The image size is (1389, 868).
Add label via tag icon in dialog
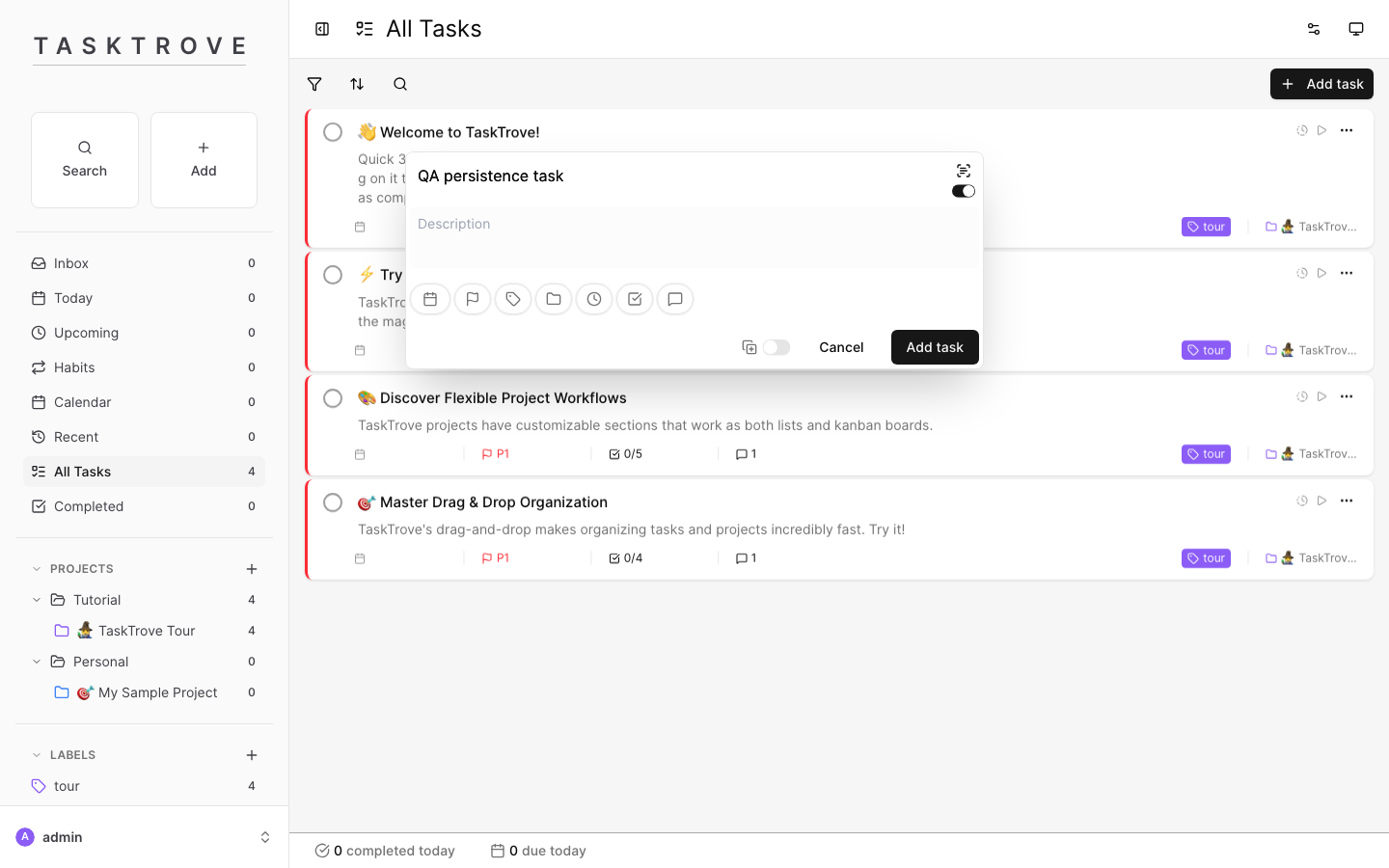[x=513, y=299]
